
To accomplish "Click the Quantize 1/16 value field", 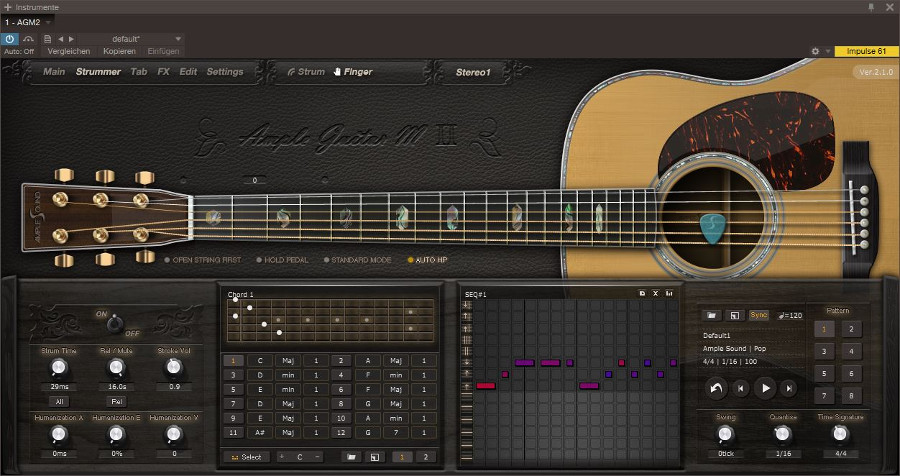I will 783,454.
